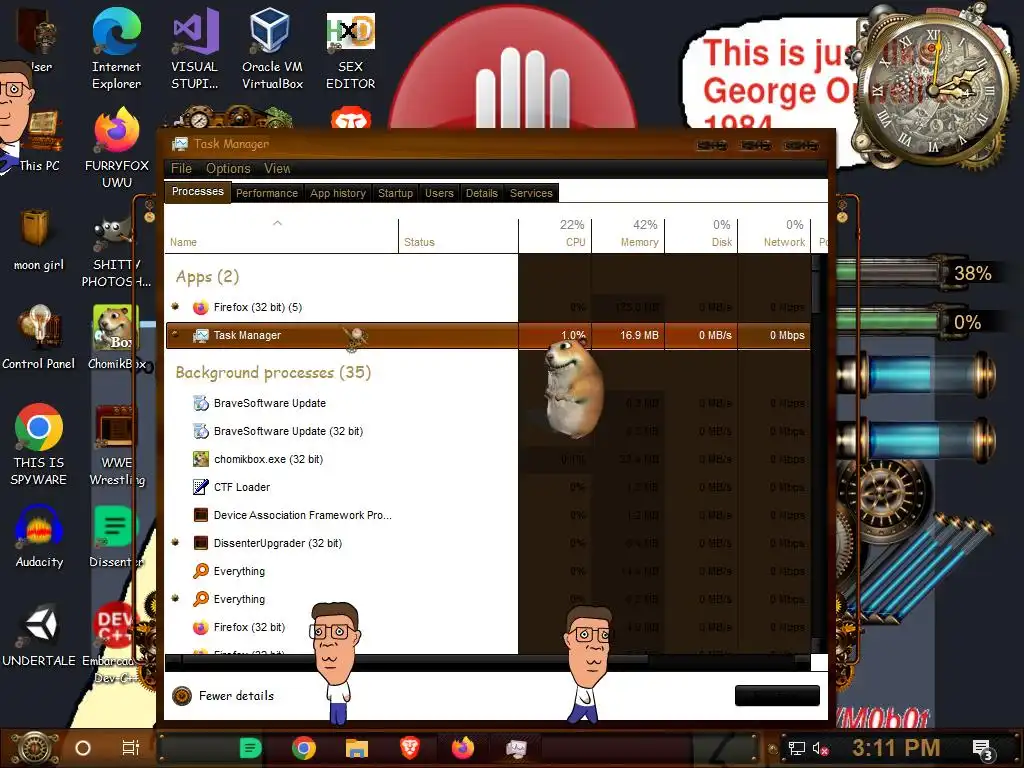Click the network tray icon

tap(797, 748)
